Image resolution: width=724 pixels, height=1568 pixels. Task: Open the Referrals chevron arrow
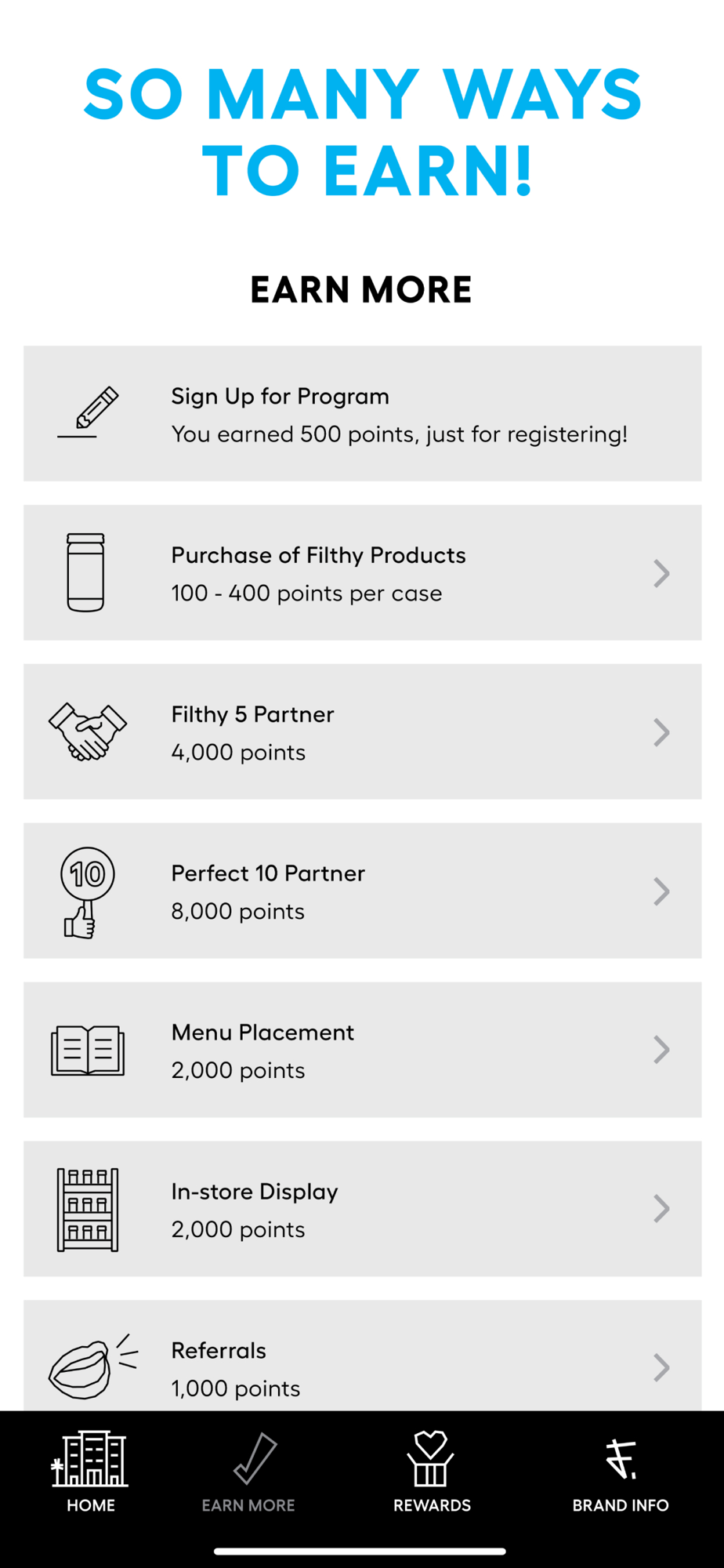coord(661,1367)
